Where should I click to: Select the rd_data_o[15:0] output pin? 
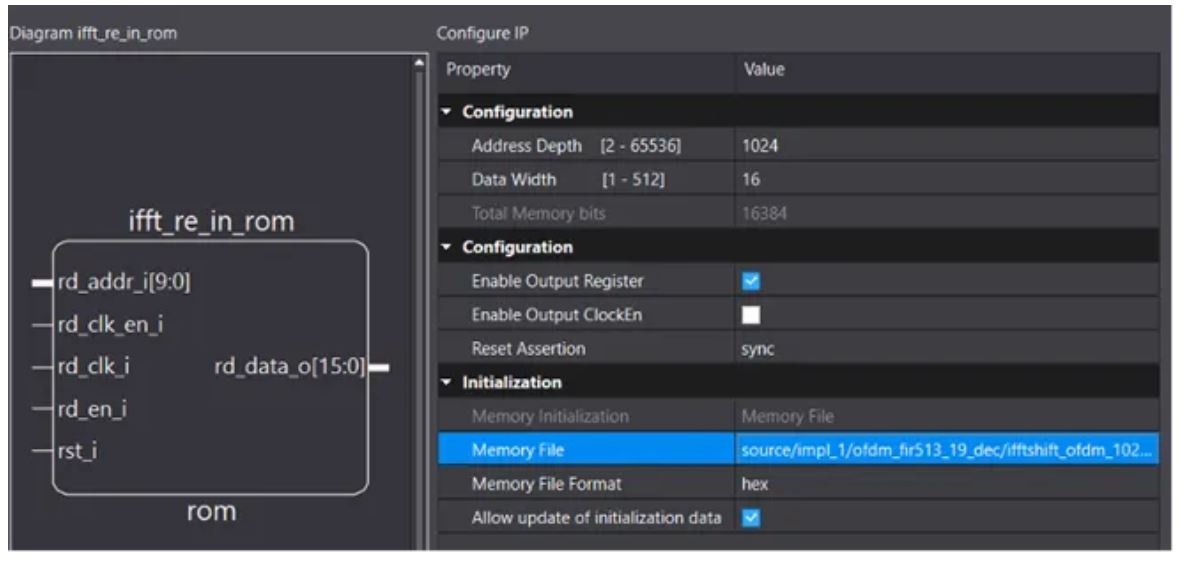coord(379,368)
